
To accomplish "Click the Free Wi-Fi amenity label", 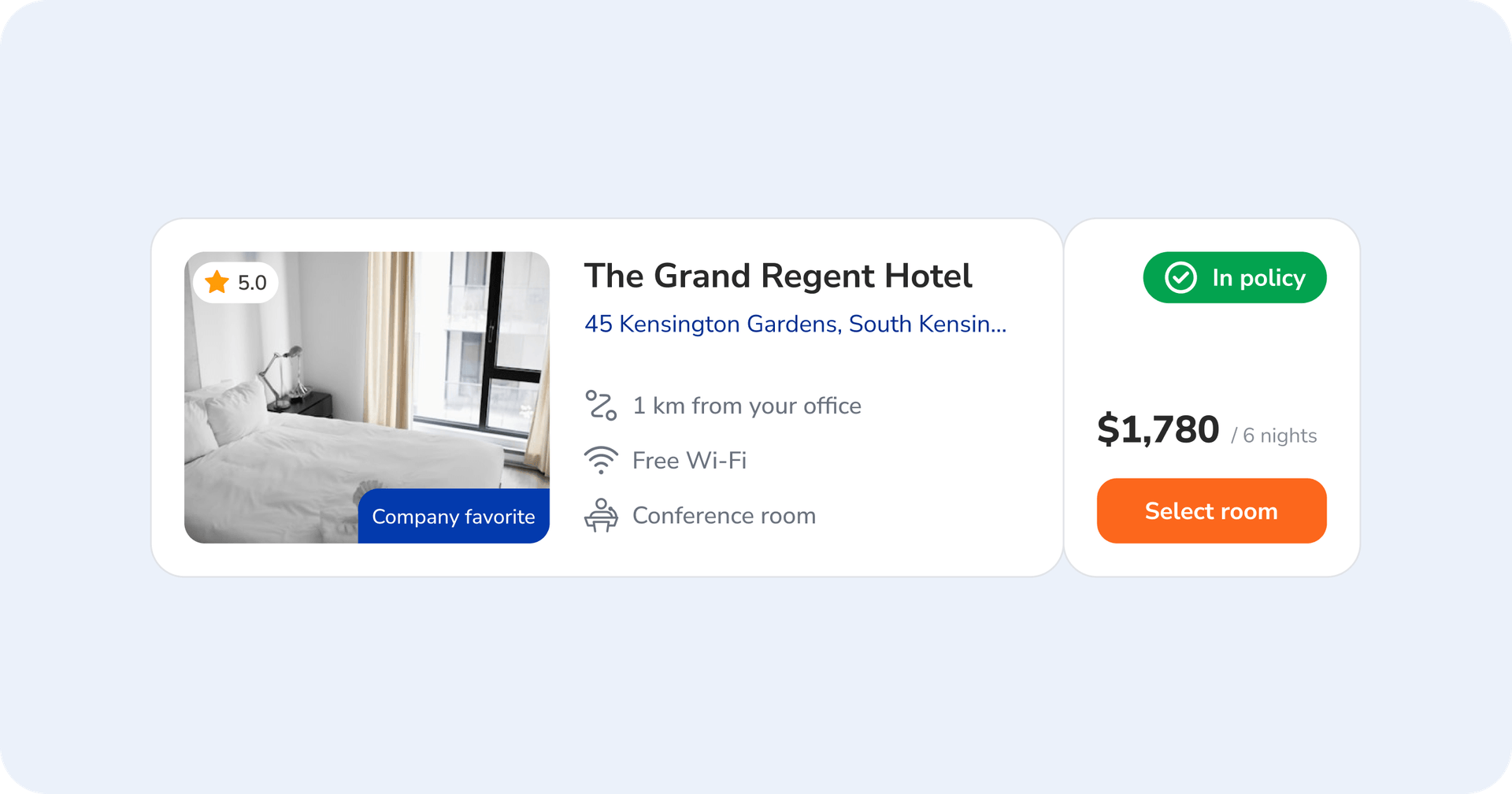I will click(x=689, y=461).
